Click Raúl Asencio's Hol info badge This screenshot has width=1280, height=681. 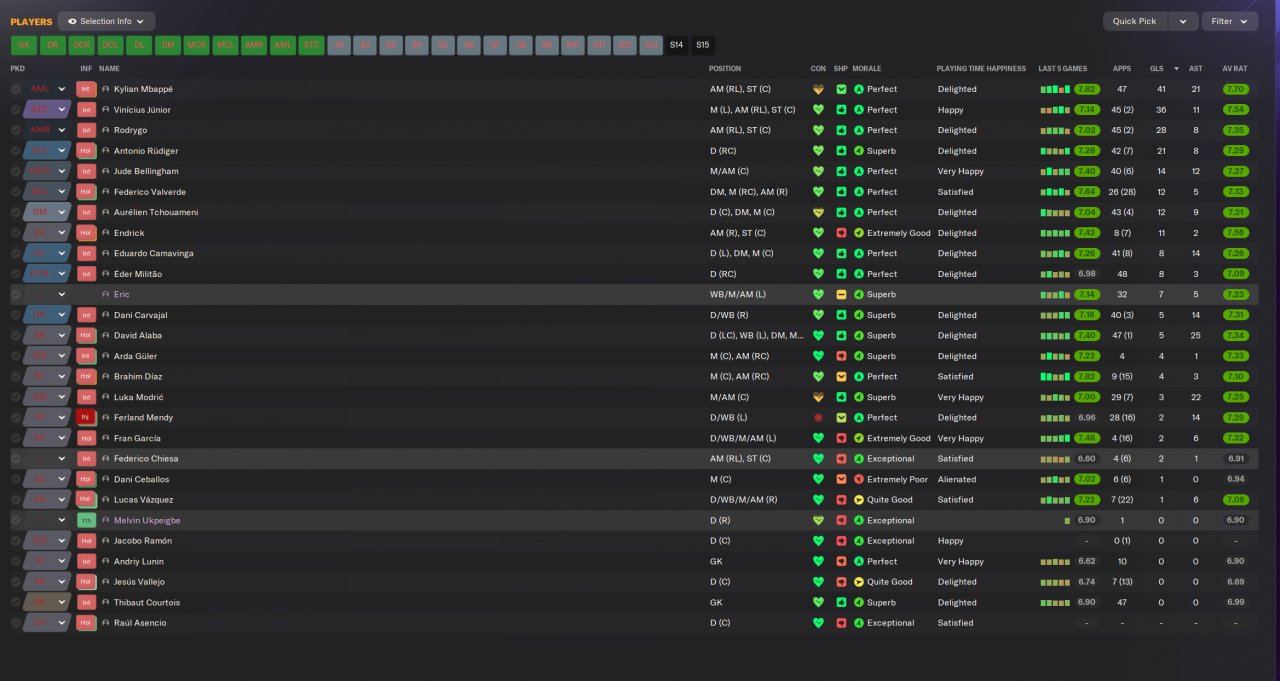(86, 622)
